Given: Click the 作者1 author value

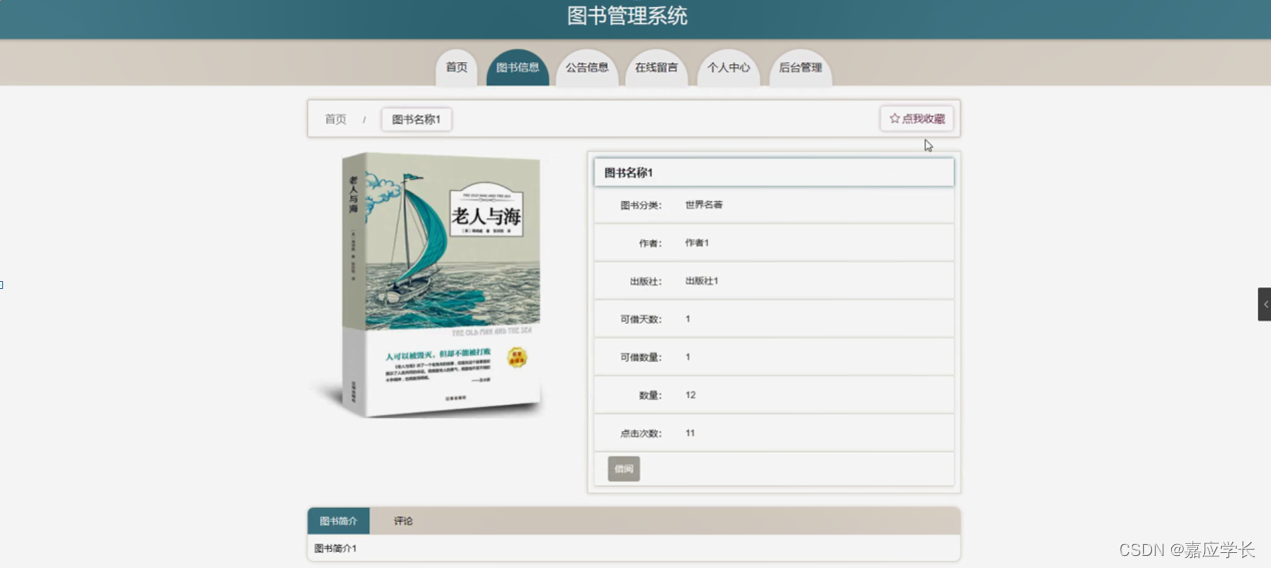Looking at the screenshot, I should (697, 243).
